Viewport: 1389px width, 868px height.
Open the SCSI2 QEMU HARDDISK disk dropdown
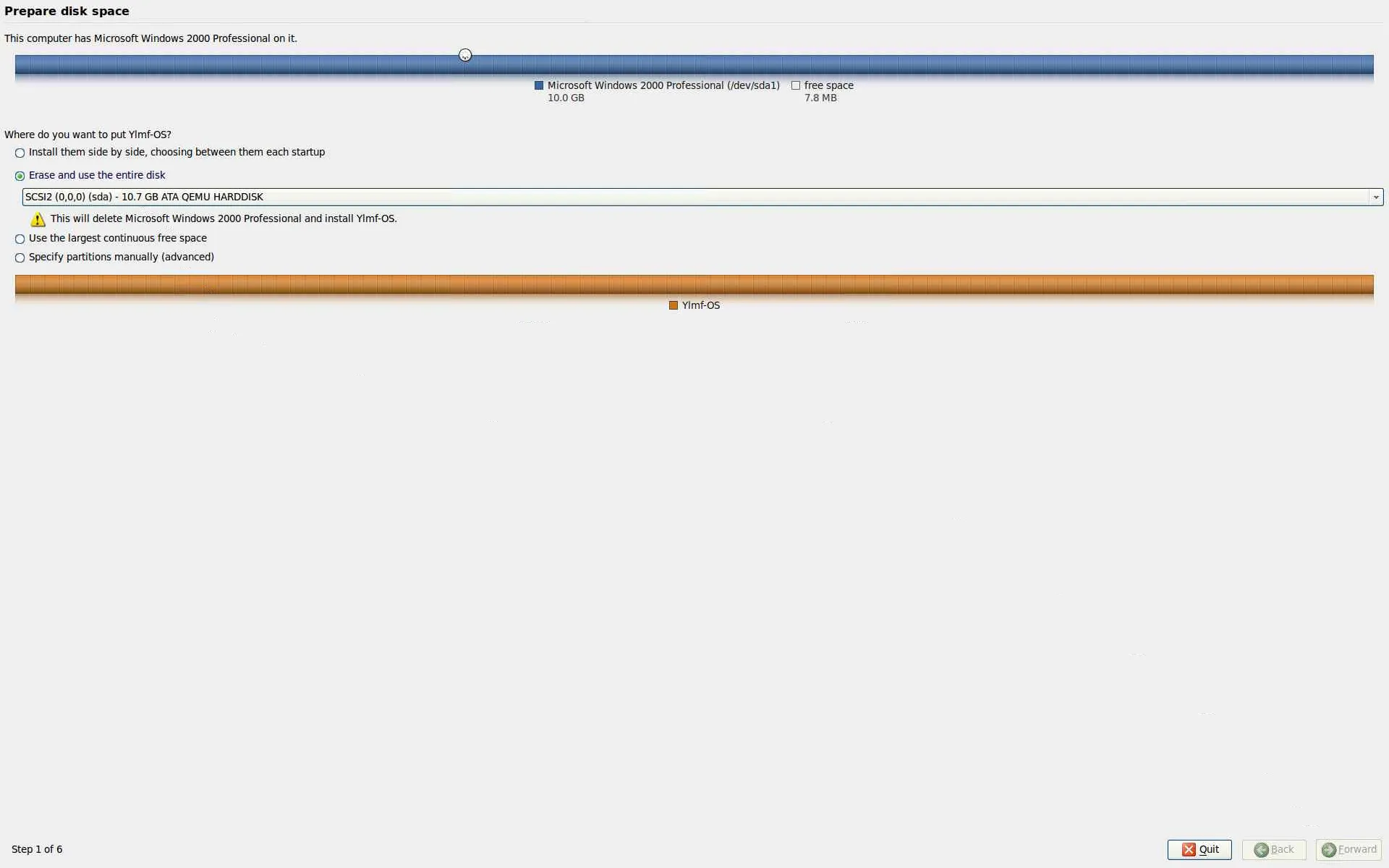(x=694, y=197)
